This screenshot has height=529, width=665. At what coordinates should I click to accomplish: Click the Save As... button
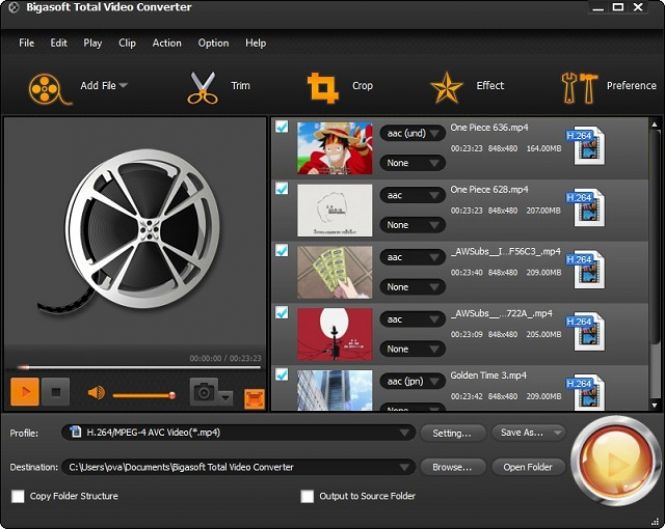(x=528, y=433)
